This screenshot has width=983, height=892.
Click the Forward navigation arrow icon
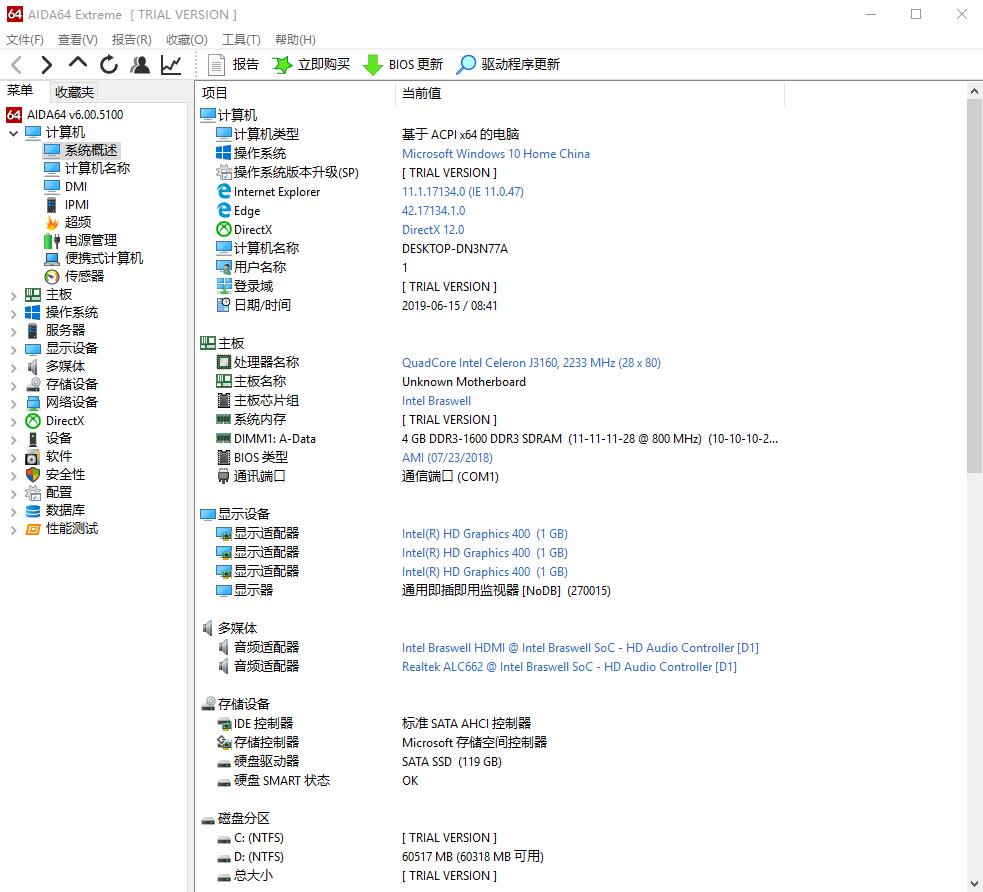46,64
